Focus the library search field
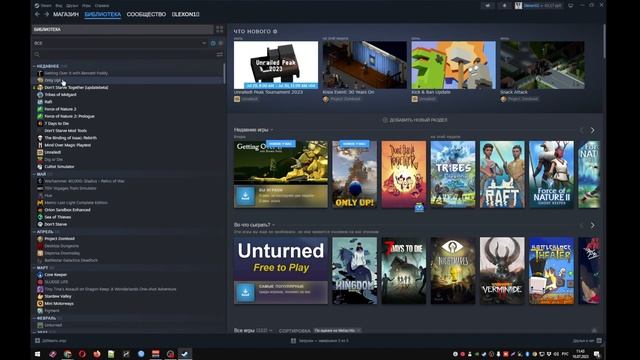 point(127,54)
